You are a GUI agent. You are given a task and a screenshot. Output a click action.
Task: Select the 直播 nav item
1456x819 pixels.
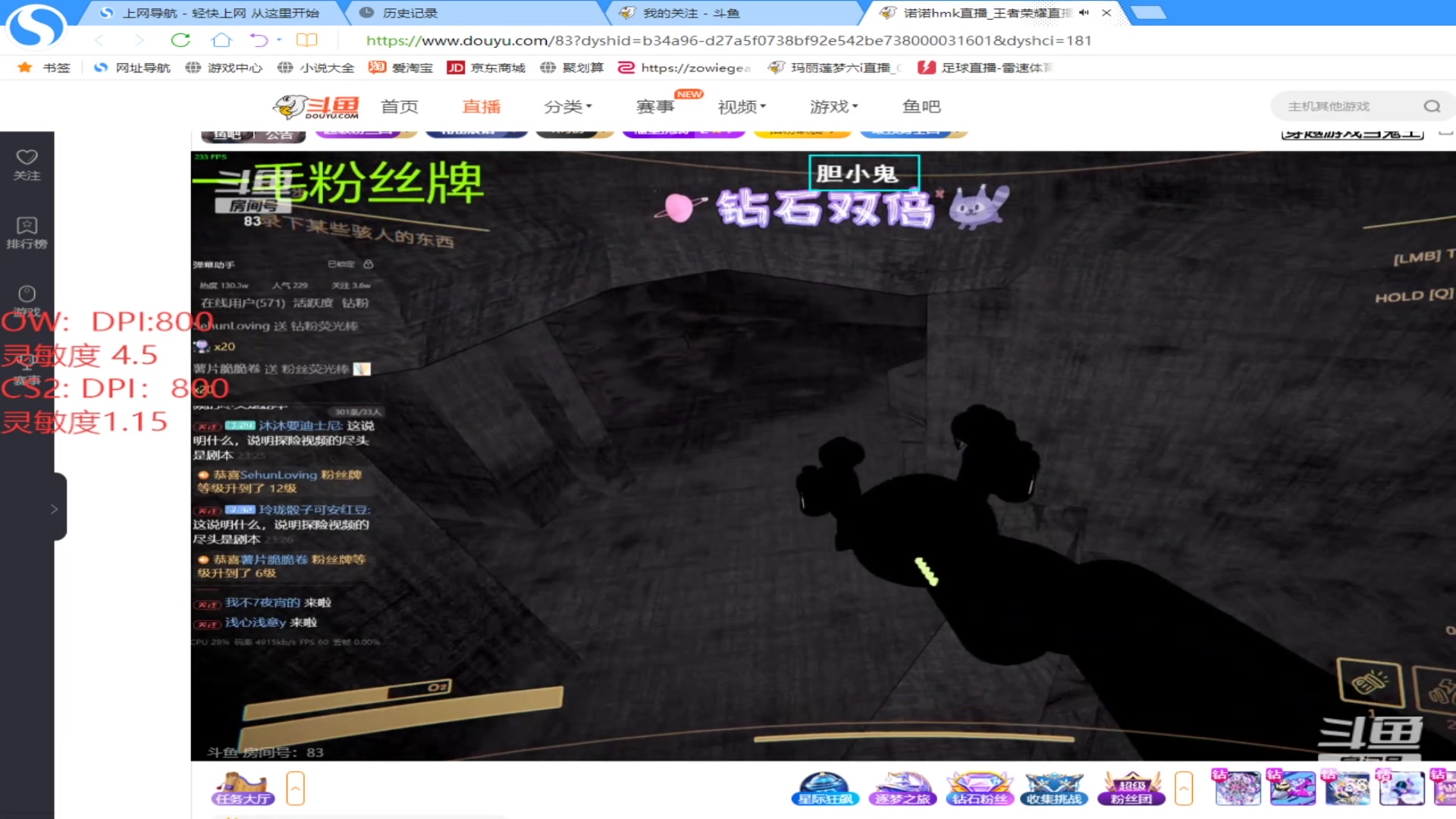482,107
